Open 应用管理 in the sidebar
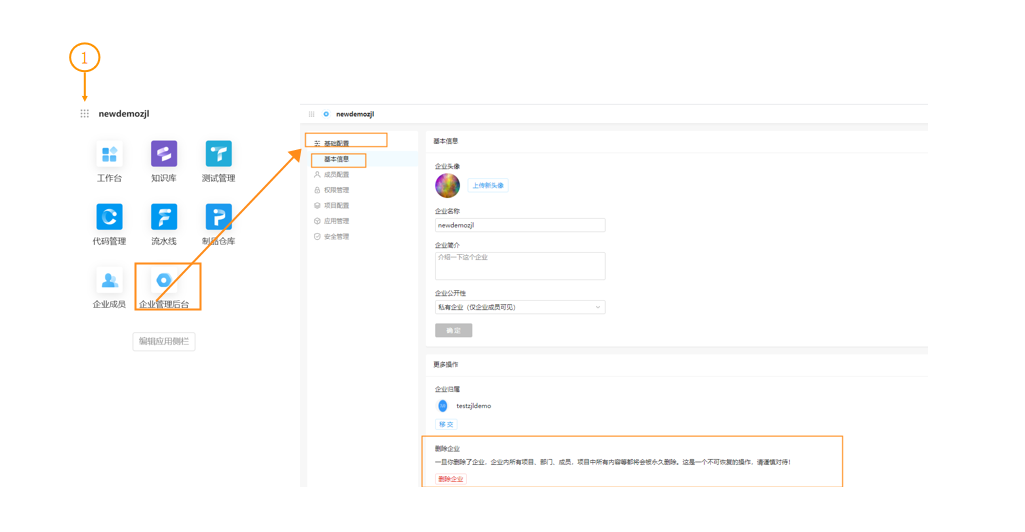The width and height of the screenshot is (1025, 532). tap(337, 221)
